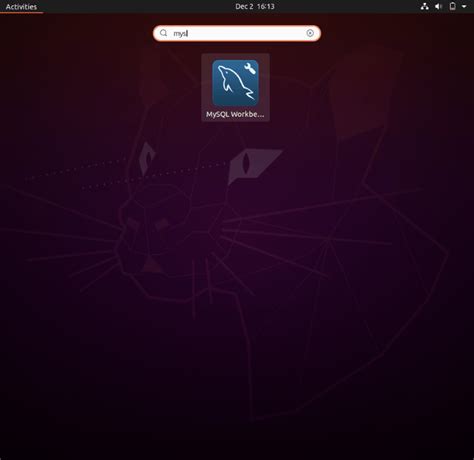Viewport: 474px width, 460px height.
Task: Expand the system menu arrow in top bar
Action: (x=464, y=6)
